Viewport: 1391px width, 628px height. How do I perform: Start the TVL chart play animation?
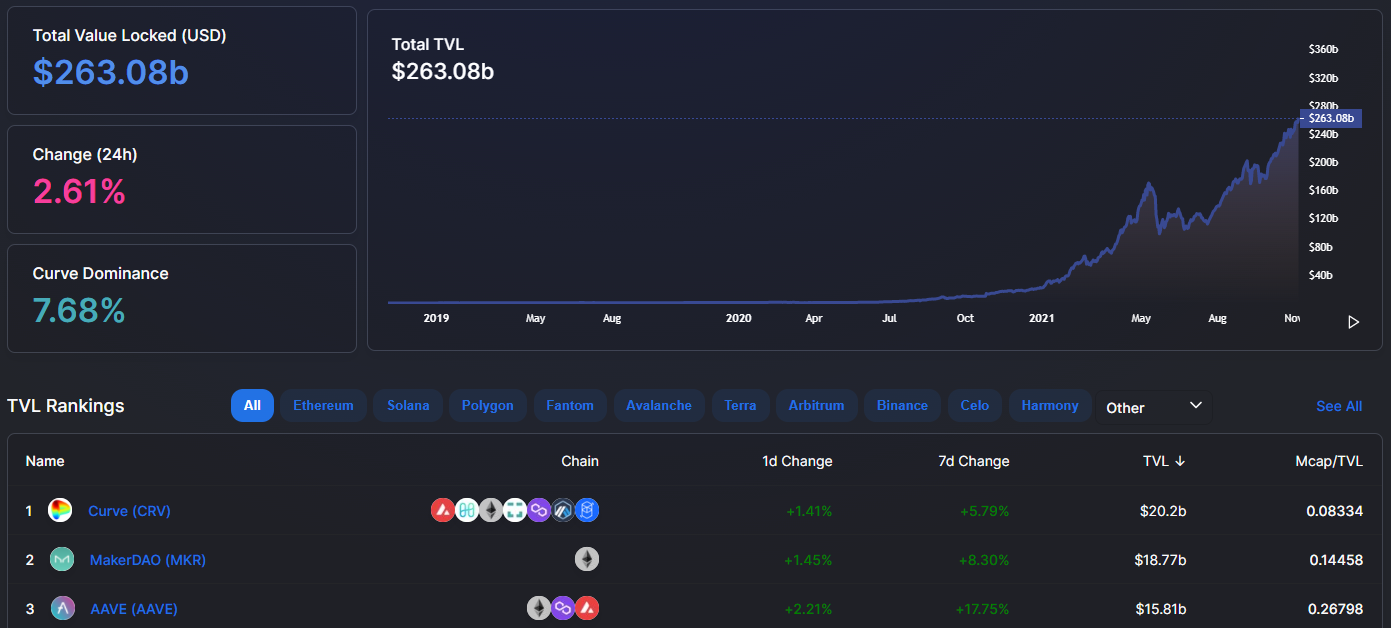(x=1353, y=322)
